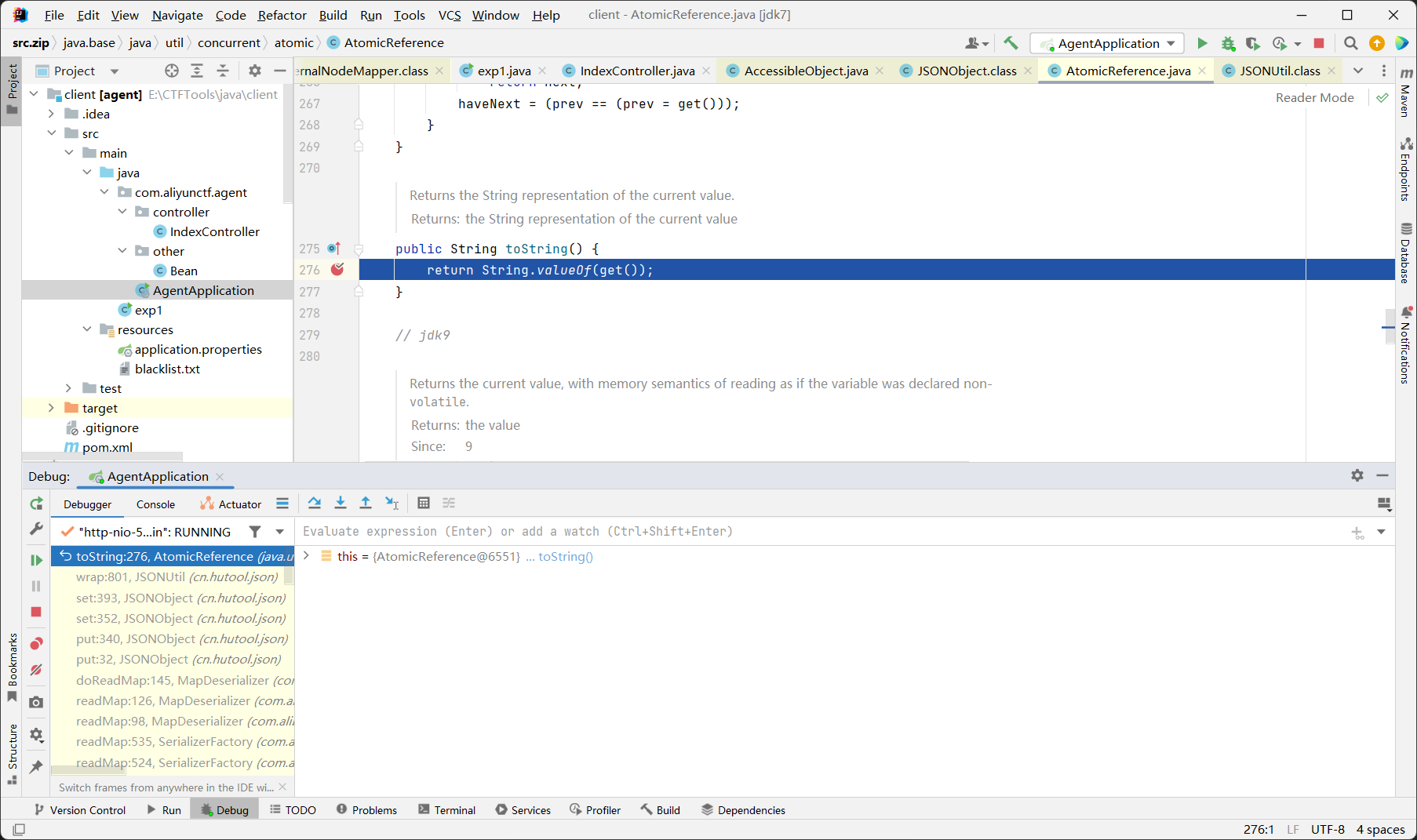Click Collapse All in Project panel

[223, 71]
